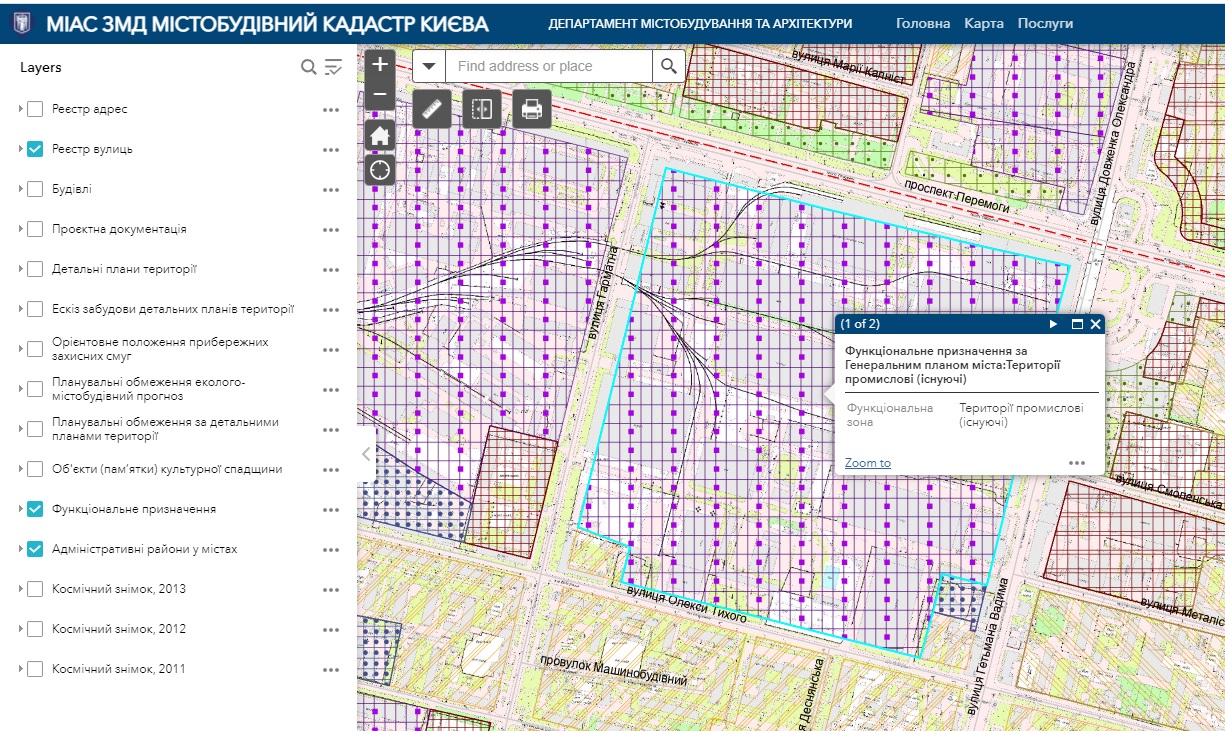The height and width of the screenshot is (731, 1225).
Task: Open layer search in Layers panel
Action: [310, 67]
